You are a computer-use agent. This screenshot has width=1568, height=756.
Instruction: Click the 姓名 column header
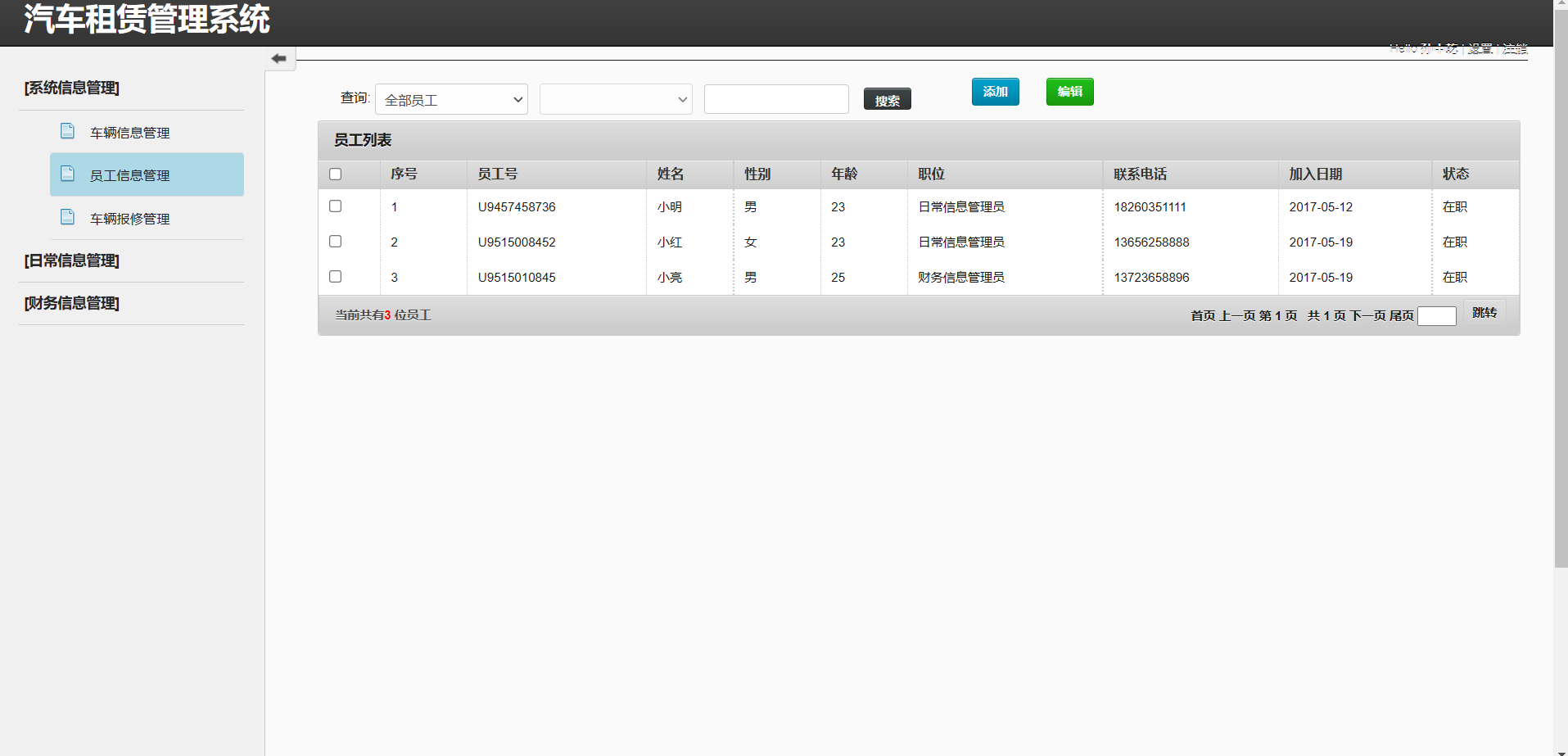(671, 174)
